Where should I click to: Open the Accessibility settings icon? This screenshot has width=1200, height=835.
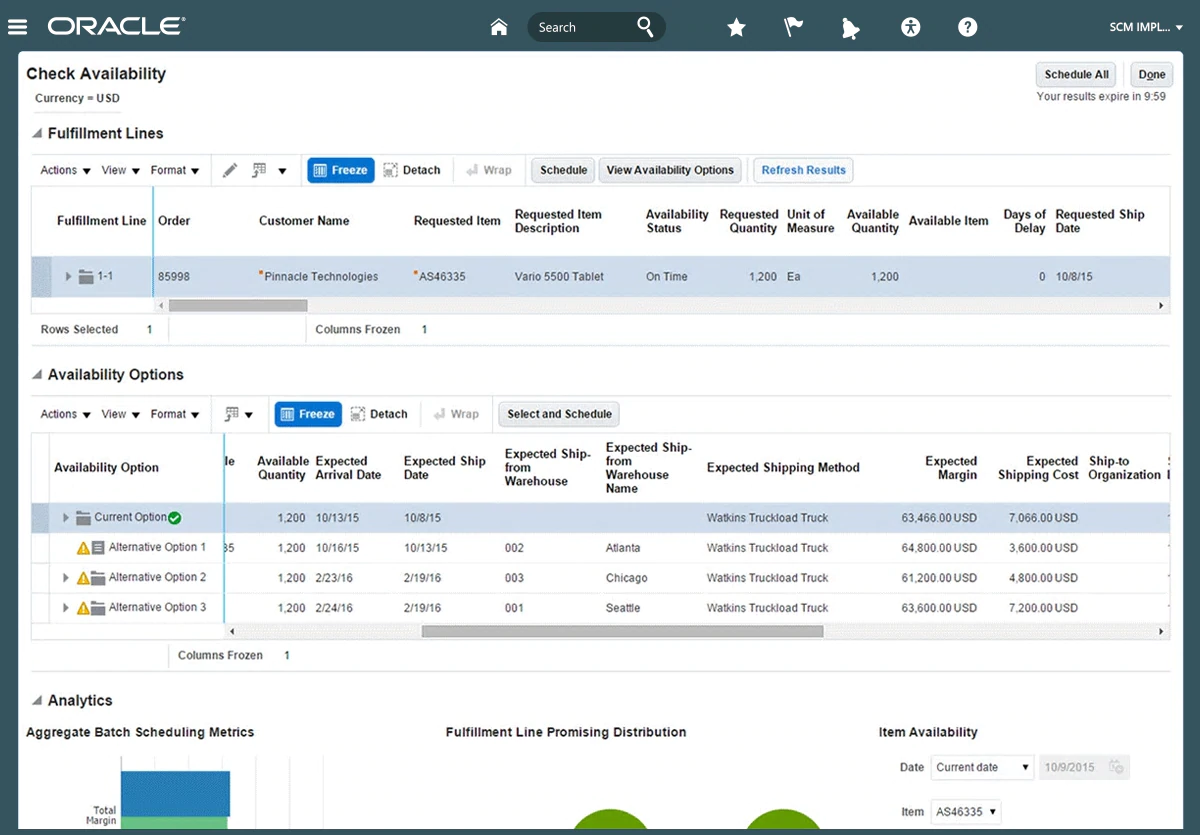click(910, 27)
